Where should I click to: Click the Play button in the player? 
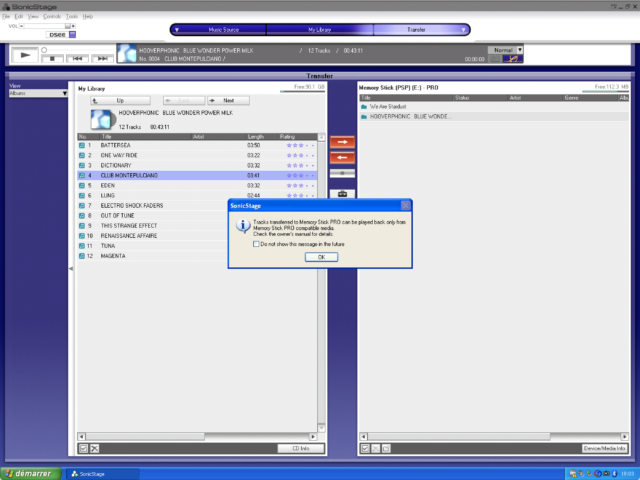[x=25, y=55]
